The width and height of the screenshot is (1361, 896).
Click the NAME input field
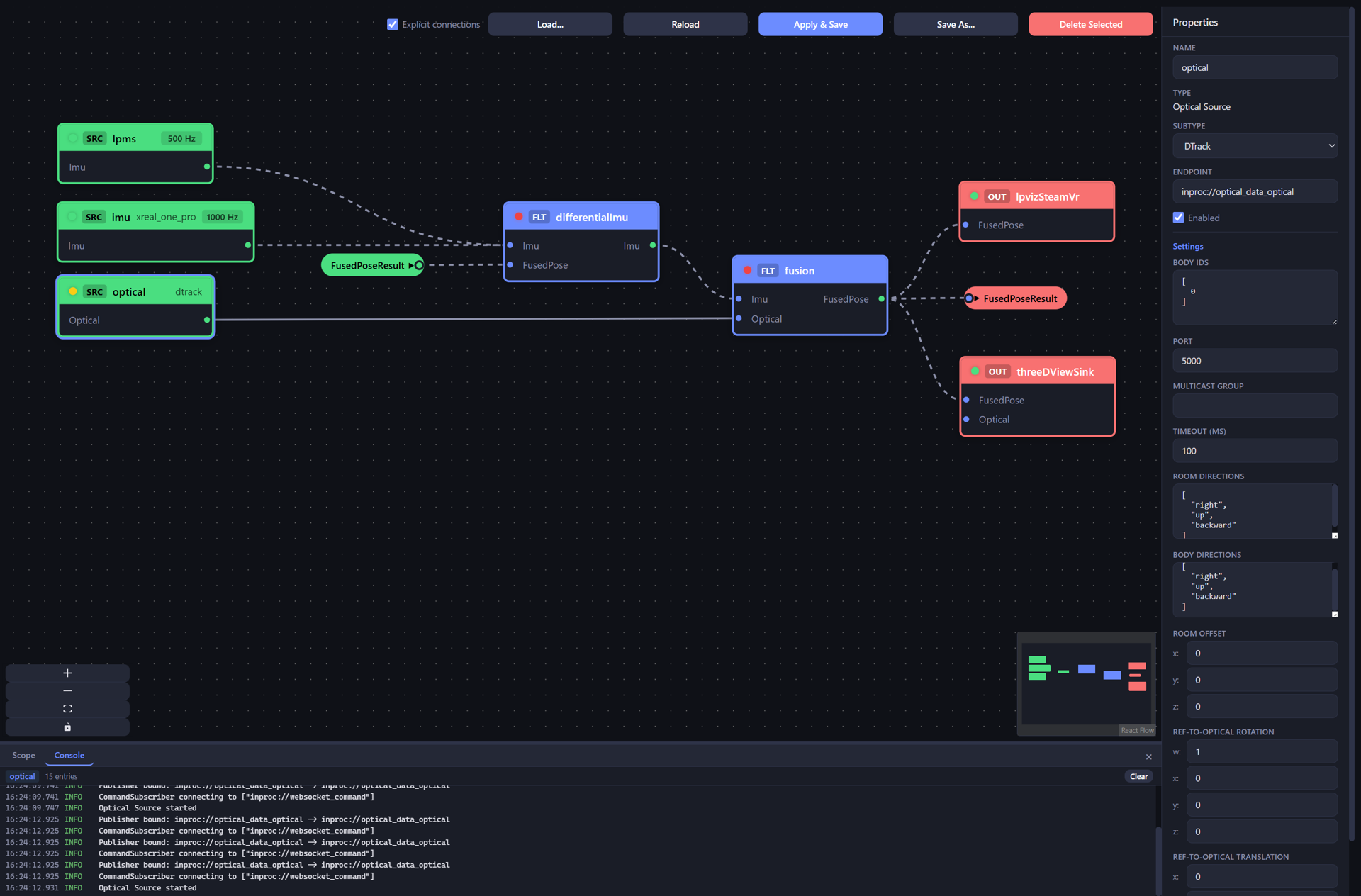1255,67
